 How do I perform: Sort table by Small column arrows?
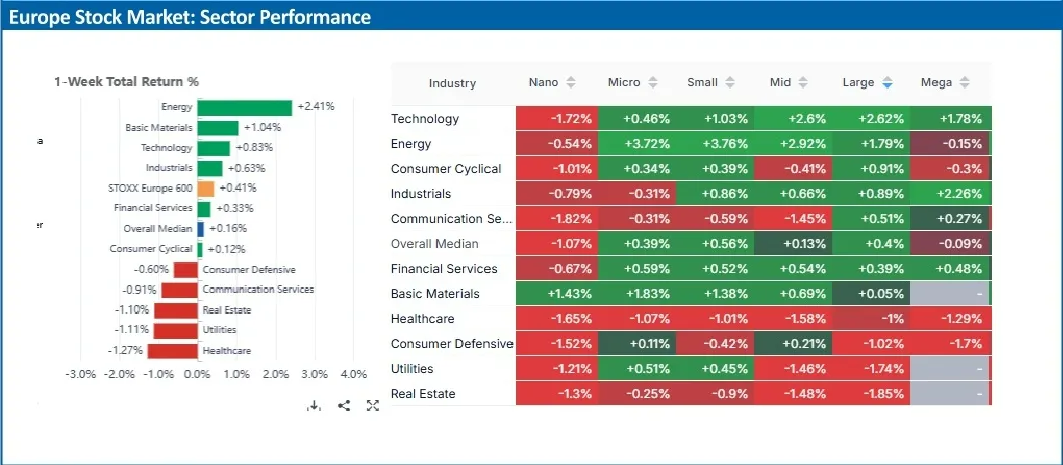coord(730,83)
